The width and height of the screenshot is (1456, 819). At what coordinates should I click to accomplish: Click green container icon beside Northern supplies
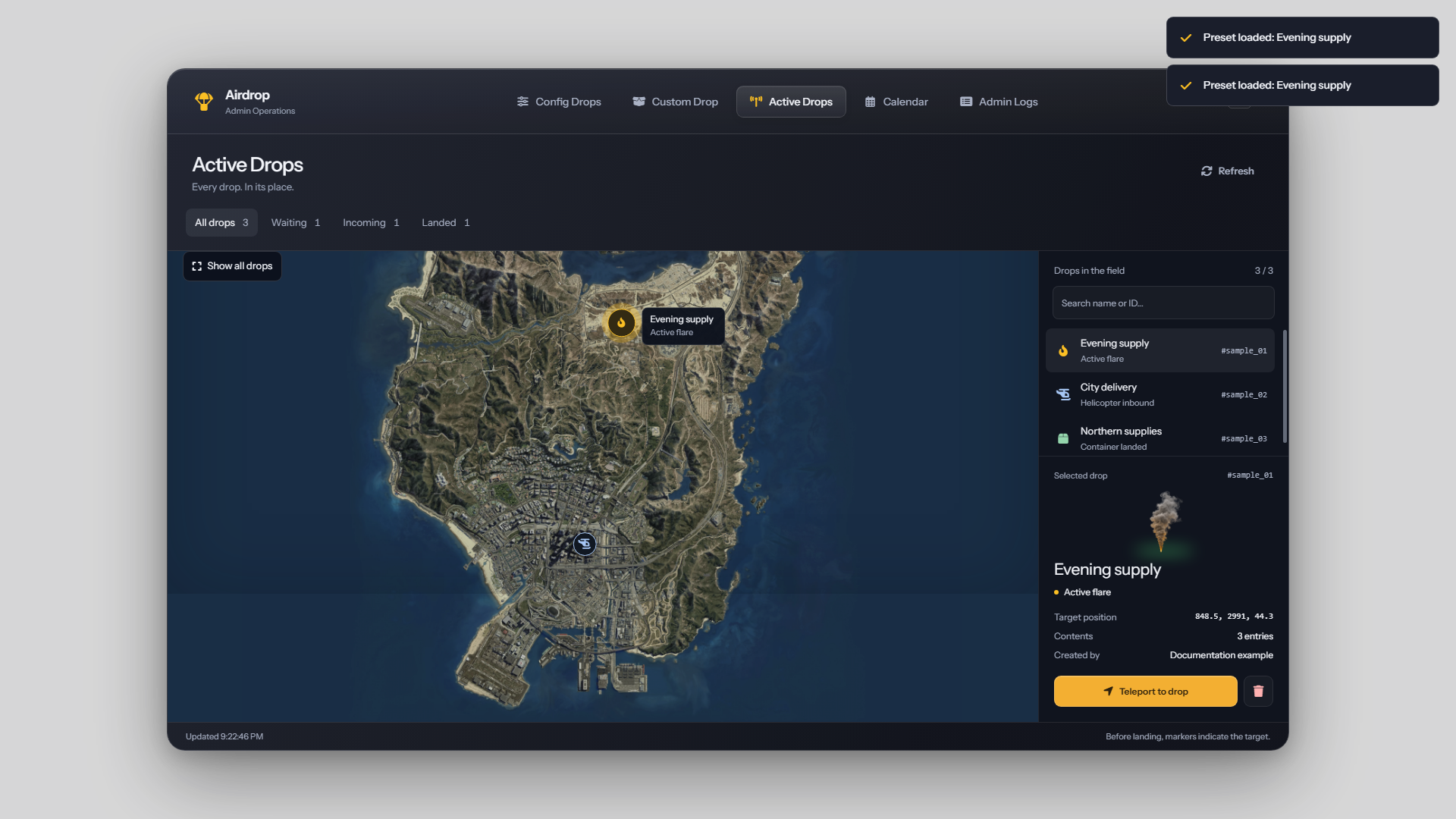click(1063, 438)
